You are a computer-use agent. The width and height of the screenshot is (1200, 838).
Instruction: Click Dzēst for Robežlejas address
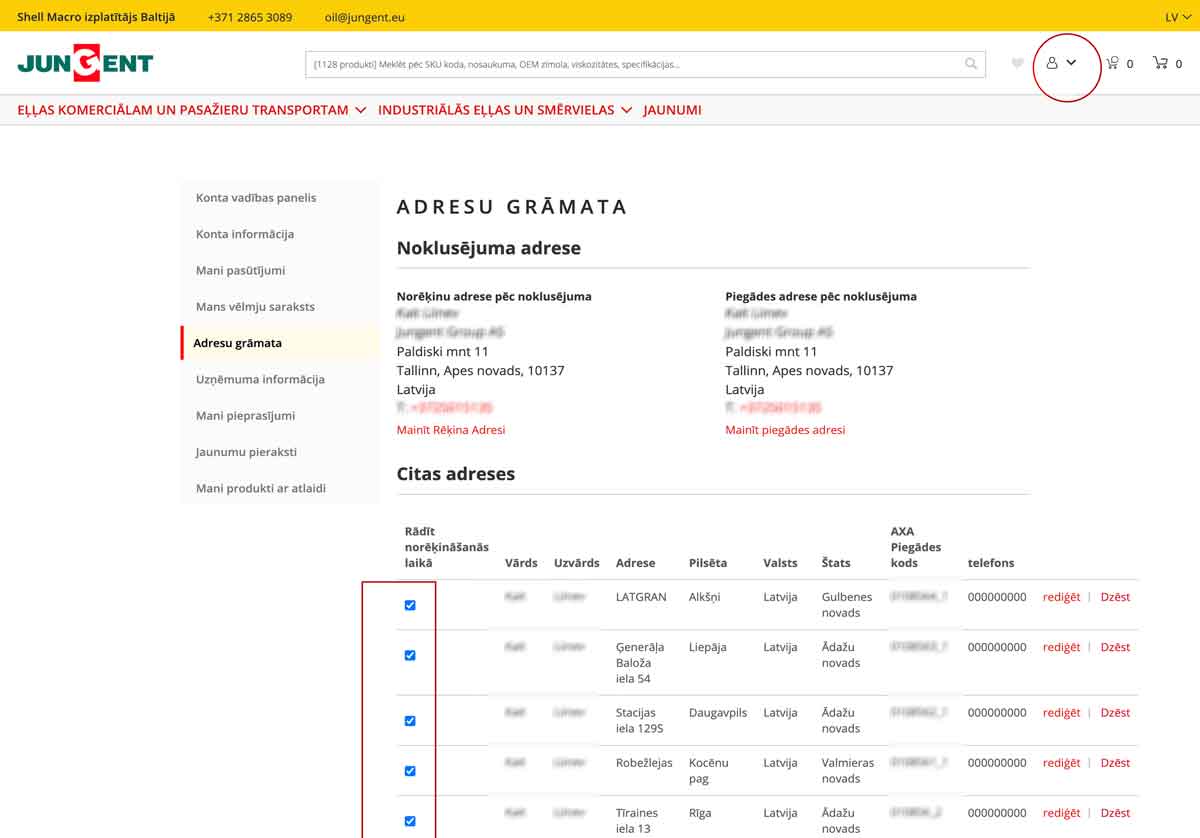click(1115, 763)
